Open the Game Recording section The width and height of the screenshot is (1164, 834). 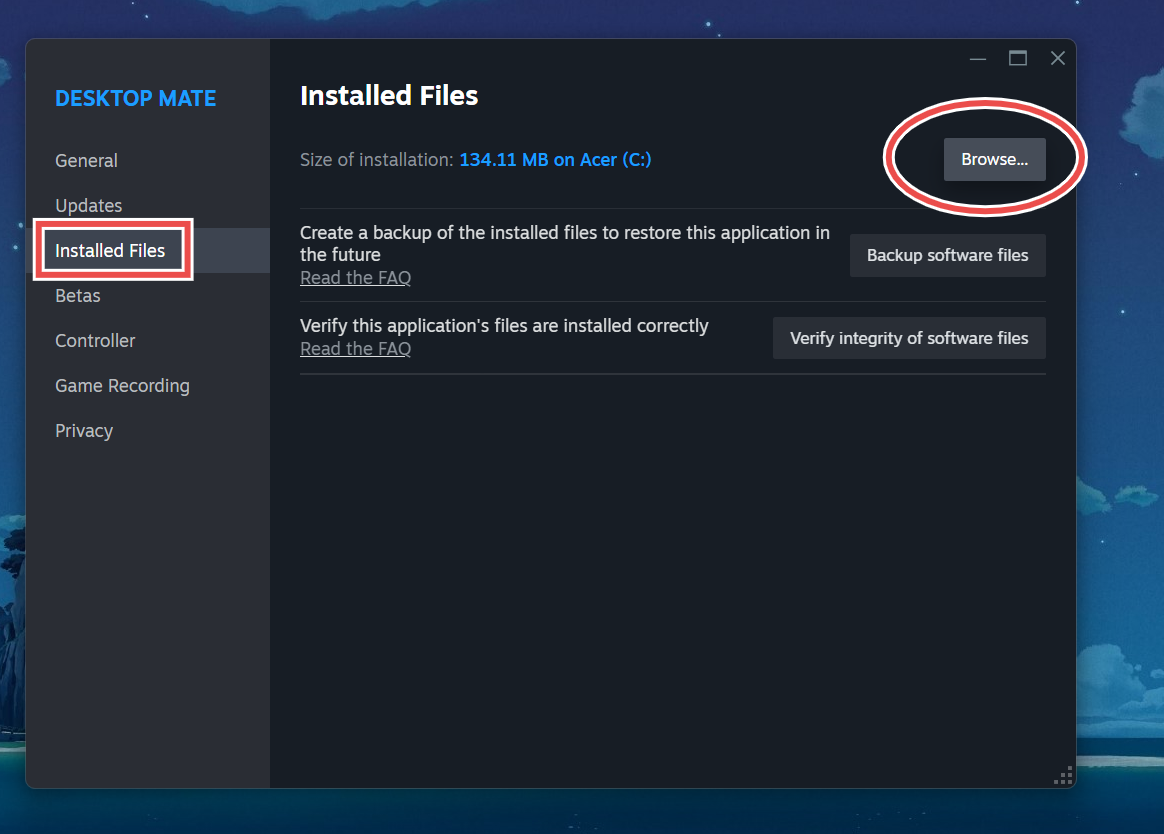(122, 386)
